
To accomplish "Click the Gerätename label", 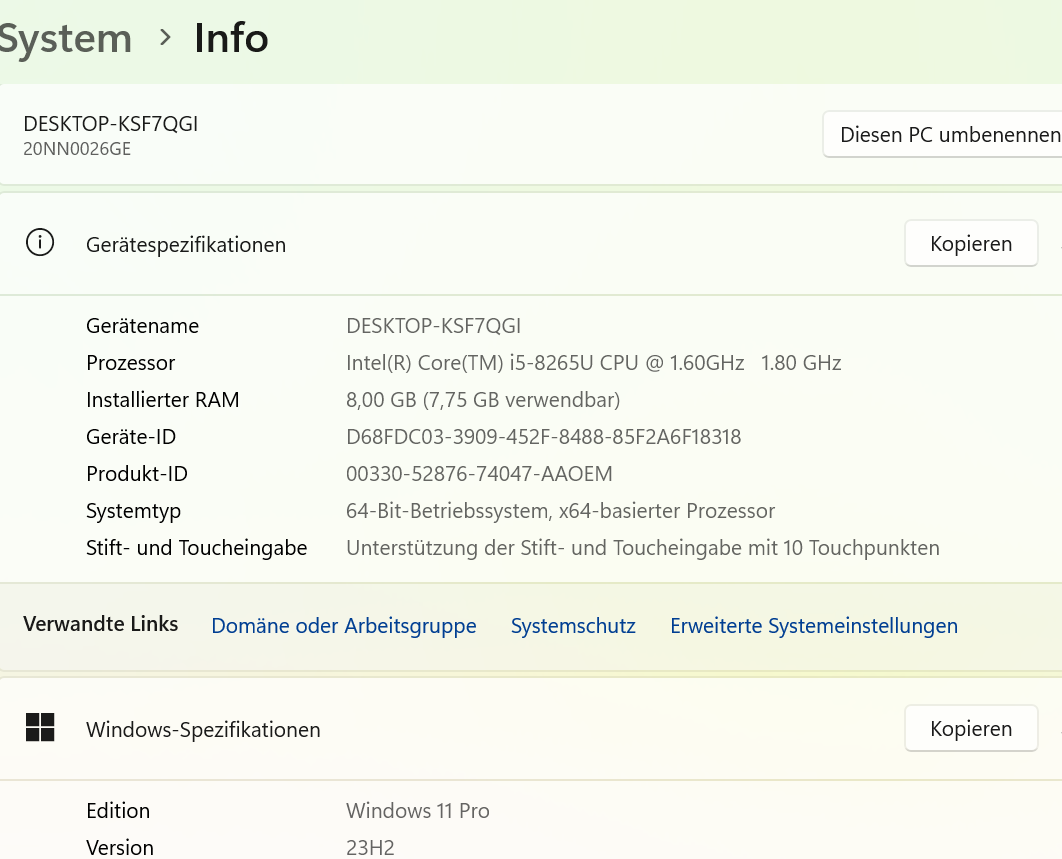I will tap(142, 326).
